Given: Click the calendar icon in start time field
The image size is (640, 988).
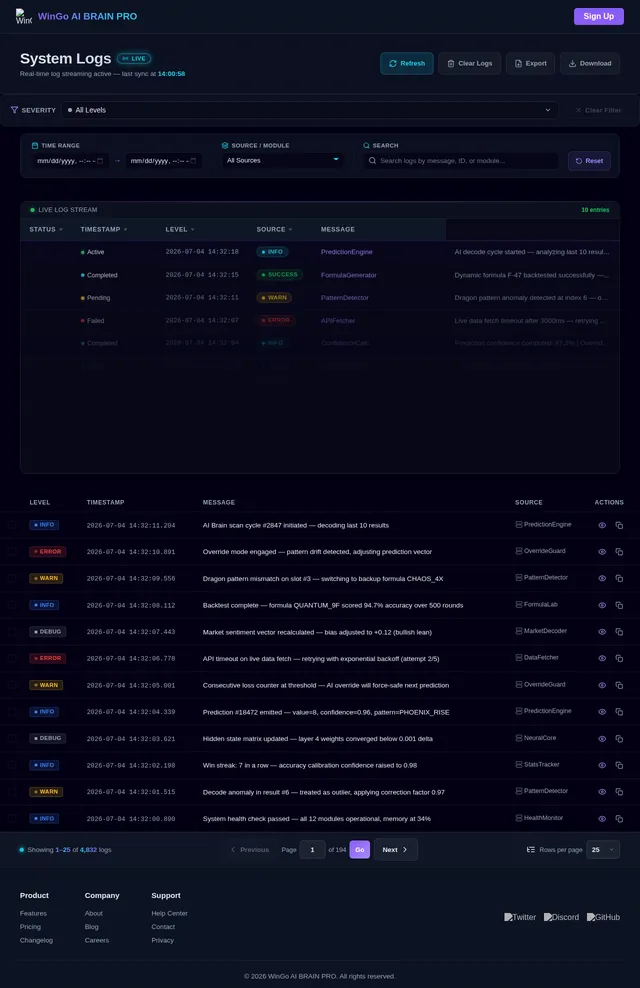Looking at the screenshot, I should pyautogui.click(x=100, y=161).
